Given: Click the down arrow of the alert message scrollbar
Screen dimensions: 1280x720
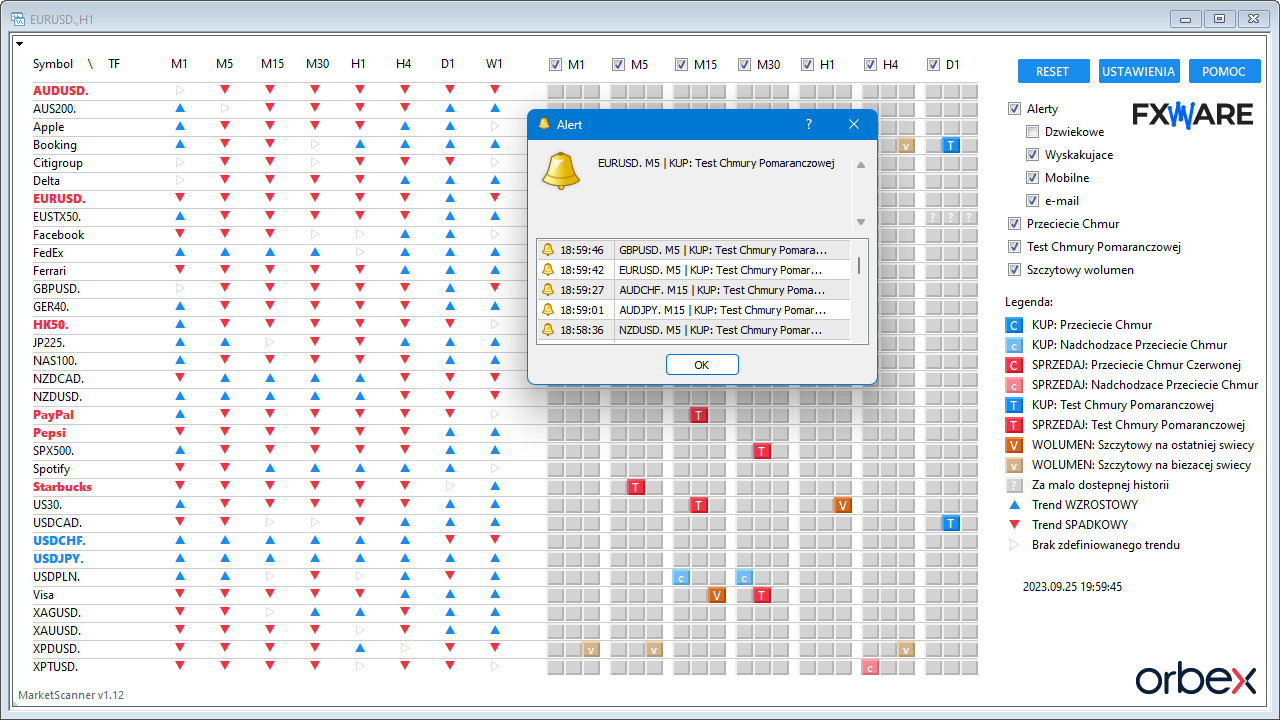Looking at the screenshot, I should click(860, 222).
